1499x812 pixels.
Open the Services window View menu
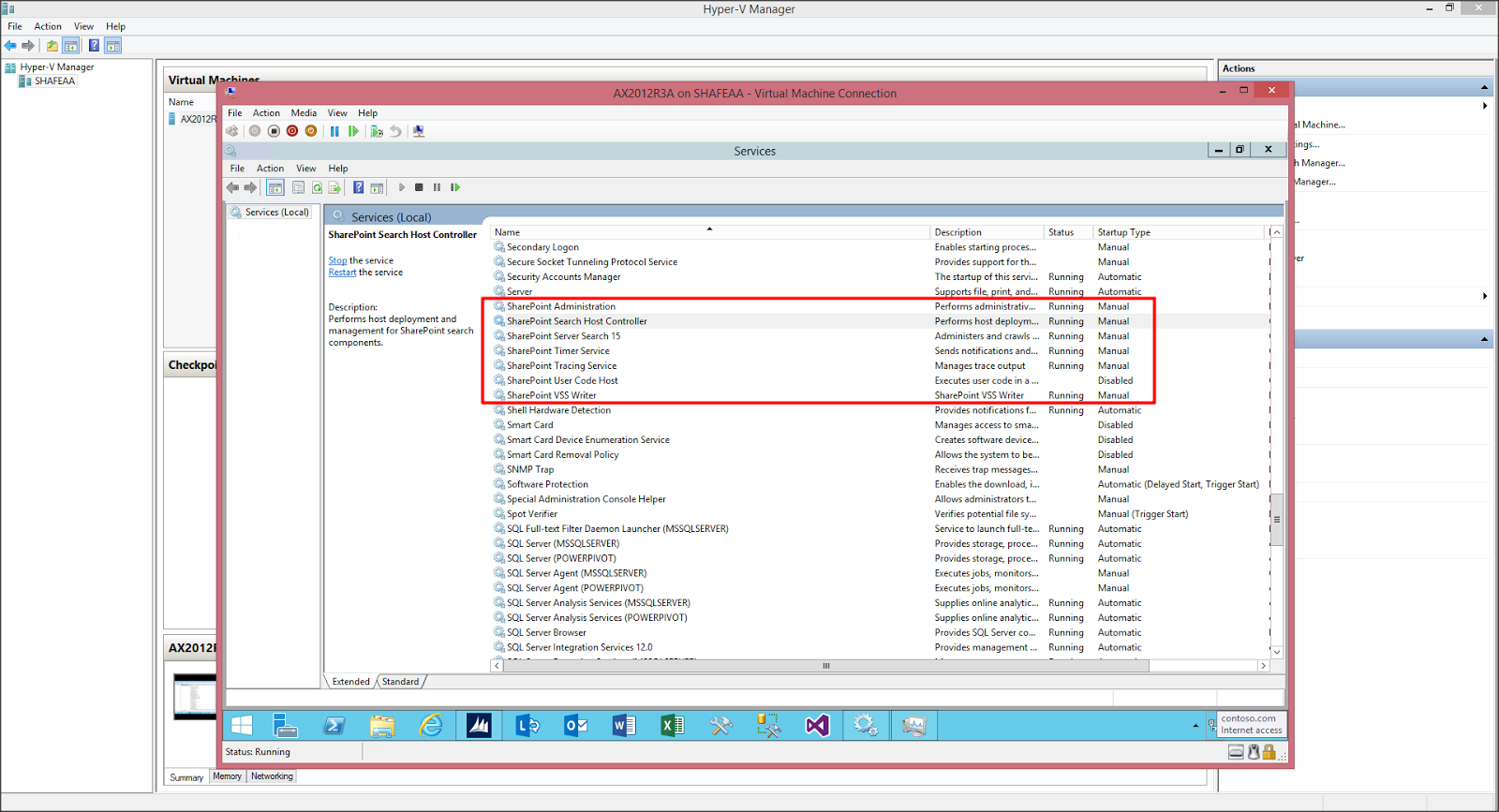click(306, 169)
